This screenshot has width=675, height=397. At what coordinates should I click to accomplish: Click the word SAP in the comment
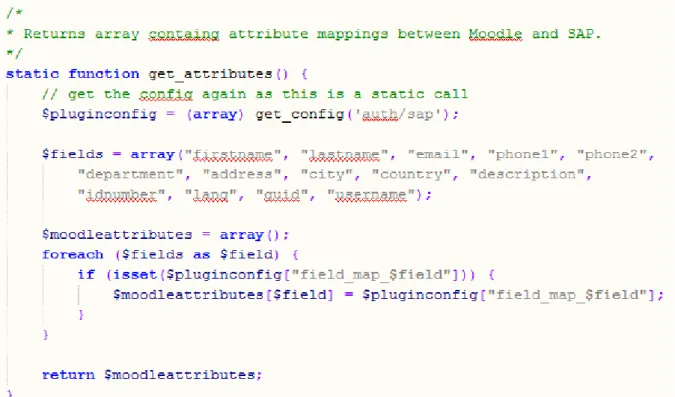[x=580, y=34]
